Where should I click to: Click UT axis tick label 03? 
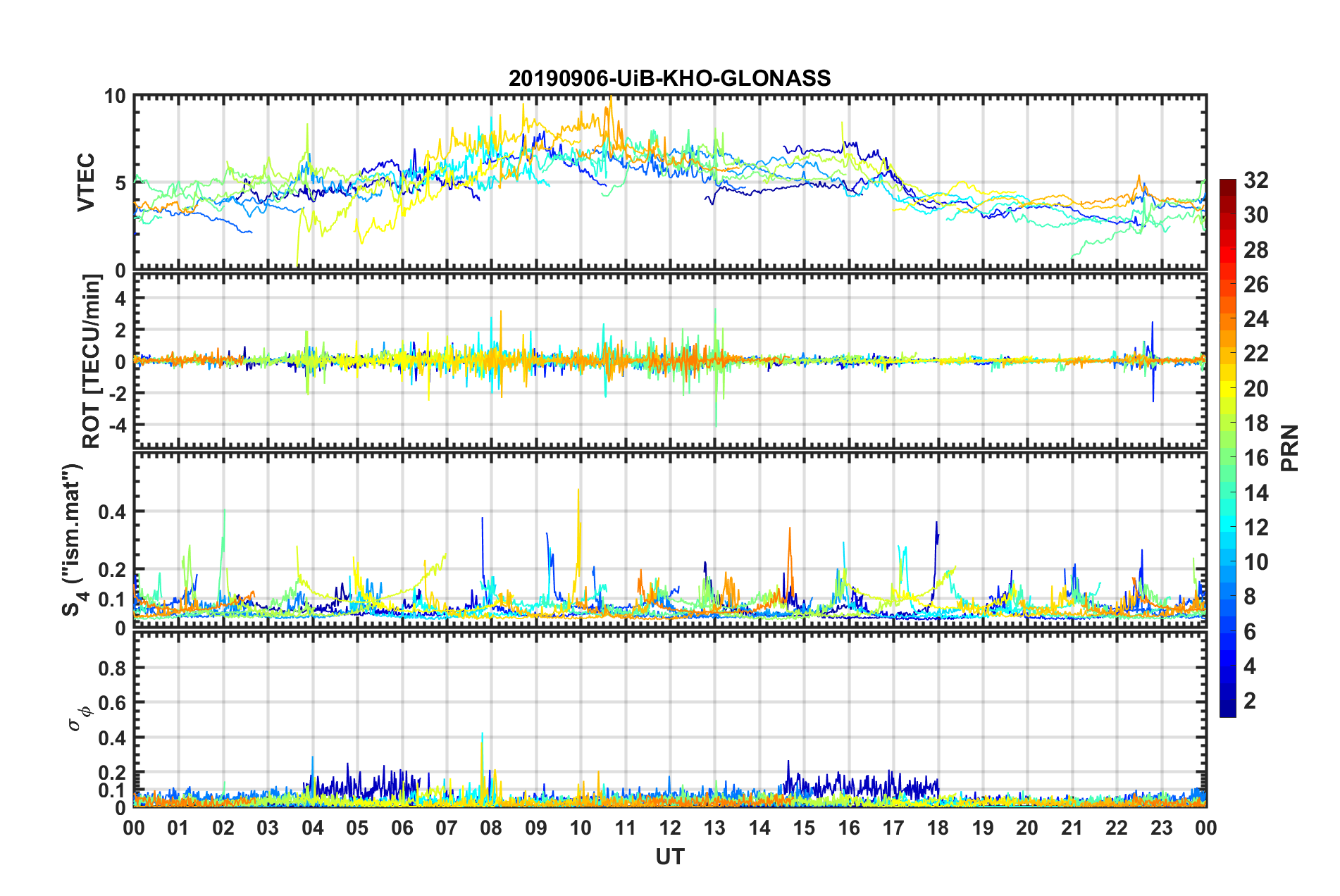(268, 827)
